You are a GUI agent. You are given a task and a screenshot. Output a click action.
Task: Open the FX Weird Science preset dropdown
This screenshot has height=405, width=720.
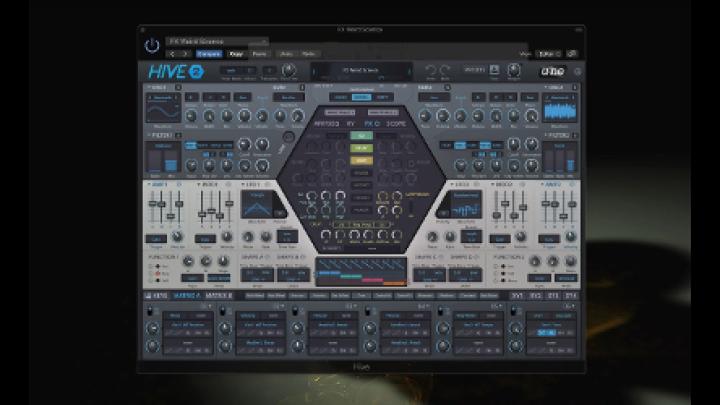pyautogui.click(x=217, y=41)
